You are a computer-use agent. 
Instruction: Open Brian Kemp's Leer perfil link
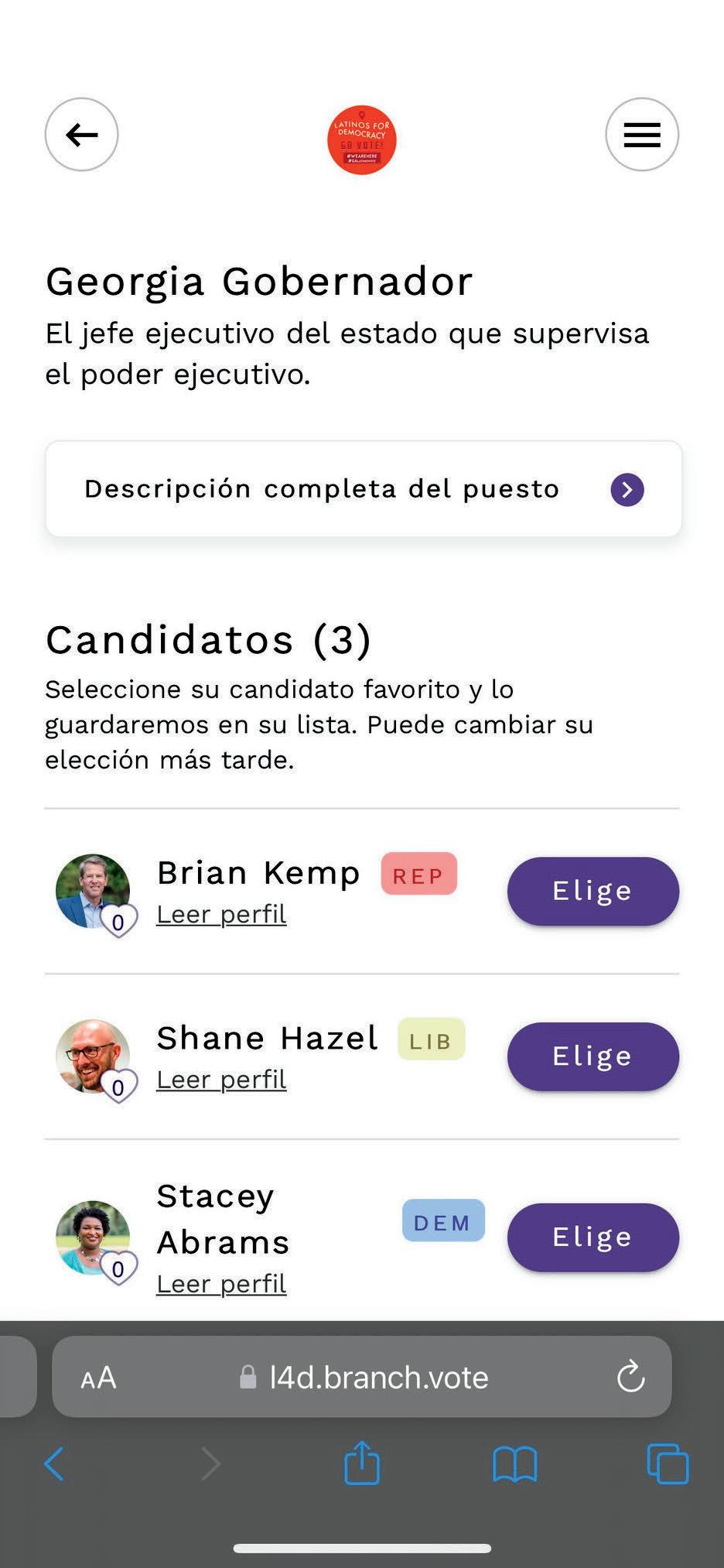pyautogui.click(x=221, y=914)
